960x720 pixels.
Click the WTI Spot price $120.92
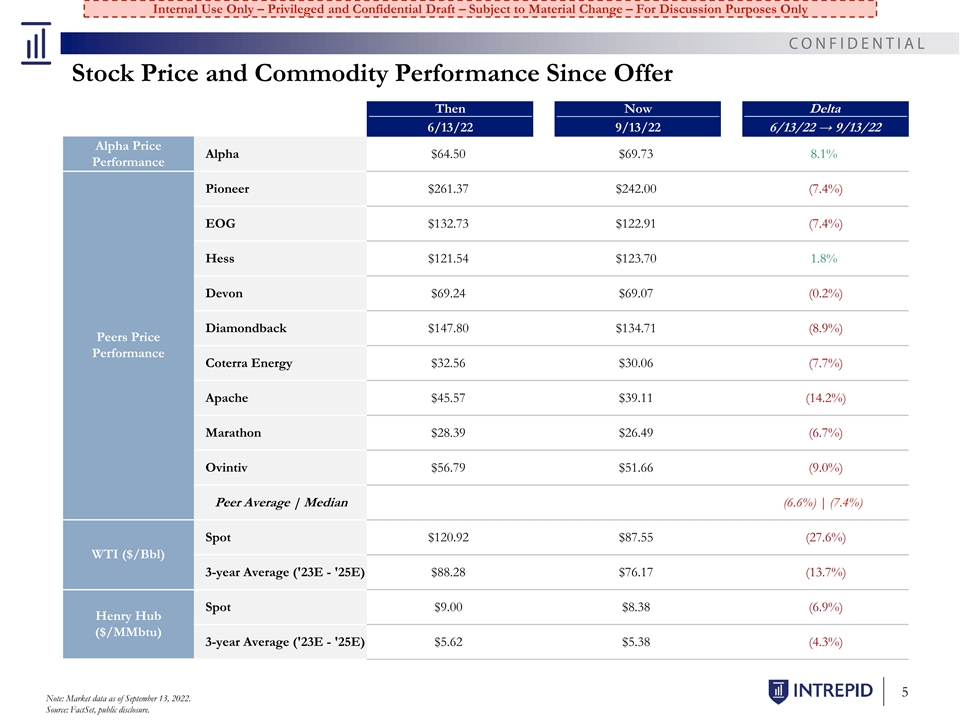pyautogui.click(x=449, y=537)
